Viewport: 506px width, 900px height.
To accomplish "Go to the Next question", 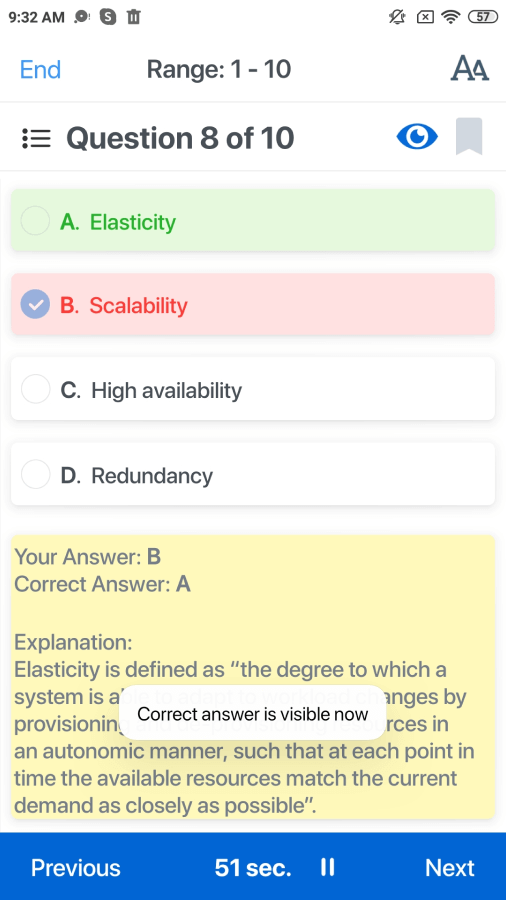I will coord(450,867).
